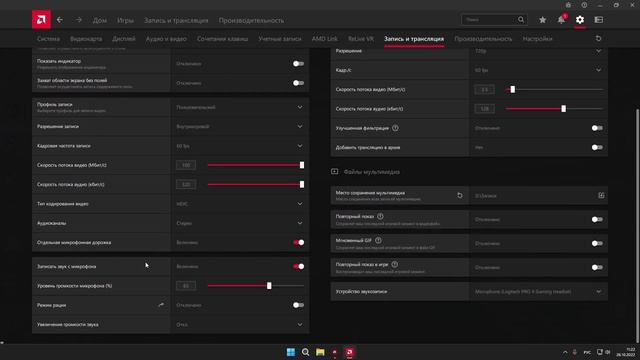
Task: Click the microphone volume percentage value box
Action: pos(186,286)
